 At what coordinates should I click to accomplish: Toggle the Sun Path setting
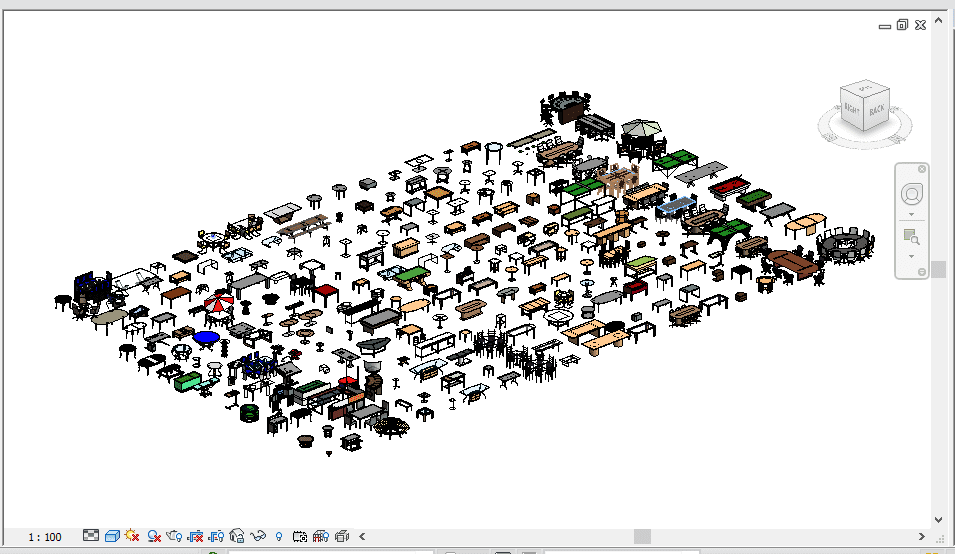(x=132, y=537)
